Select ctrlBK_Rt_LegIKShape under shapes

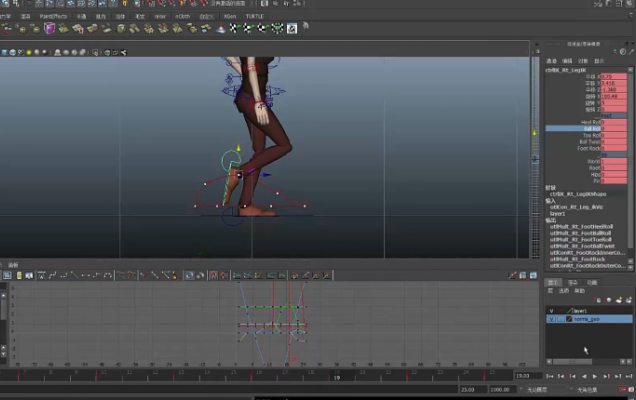pyautogui.click(x=579, y=193)
